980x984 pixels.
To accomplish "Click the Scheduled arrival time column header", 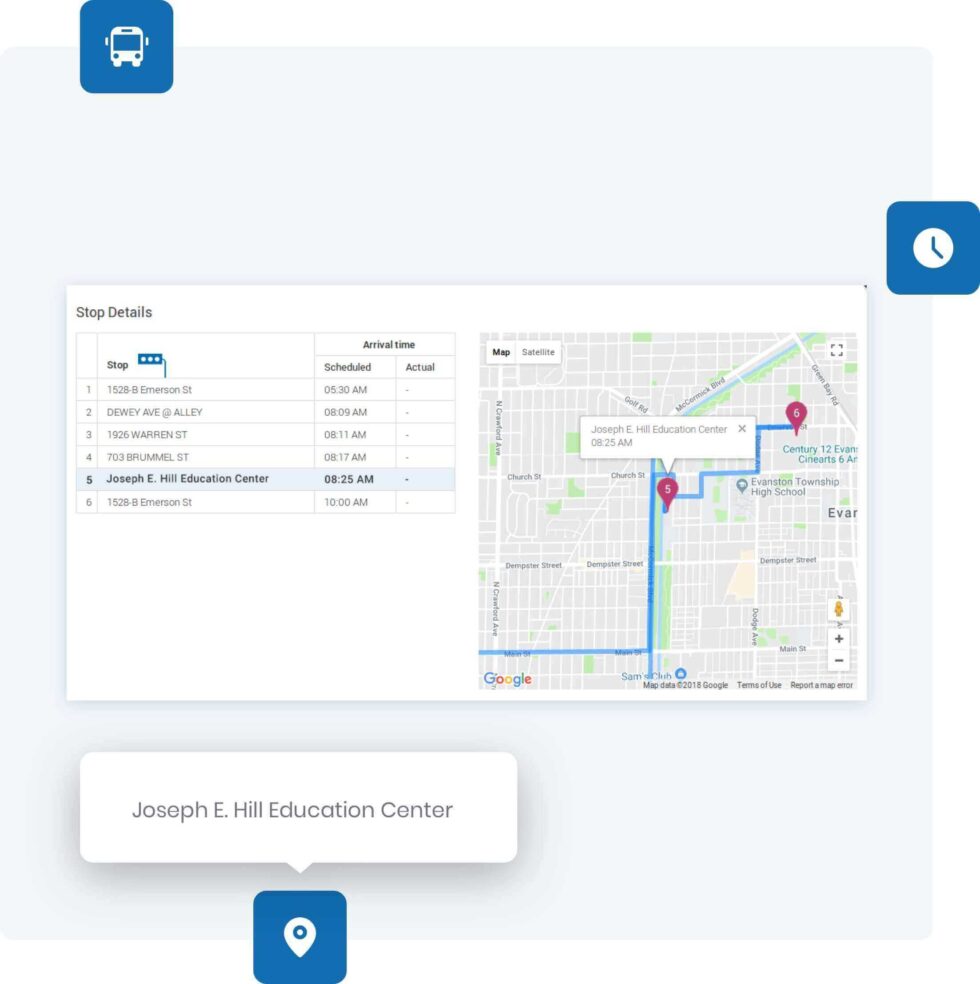I will pos(347,367).
